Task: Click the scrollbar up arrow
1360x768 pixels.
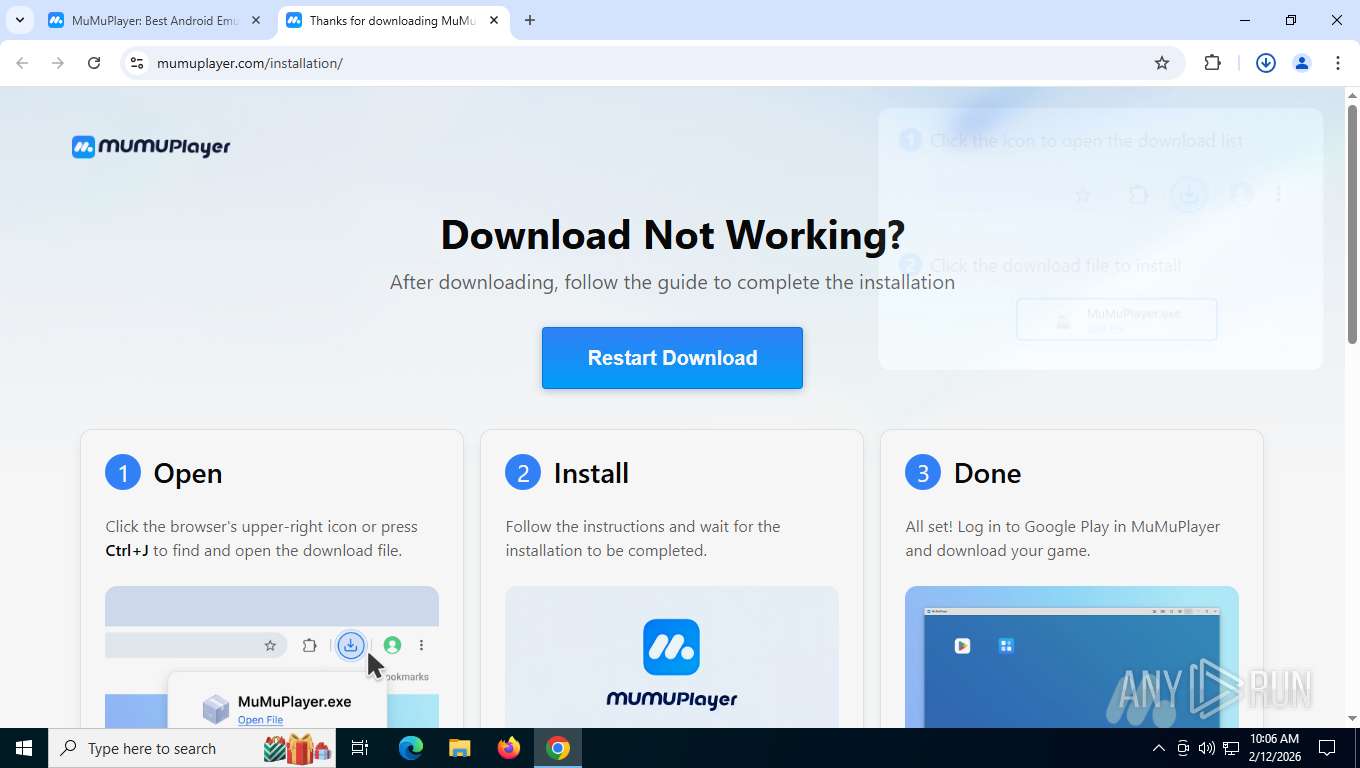Action: click(x=1352, y=95)
